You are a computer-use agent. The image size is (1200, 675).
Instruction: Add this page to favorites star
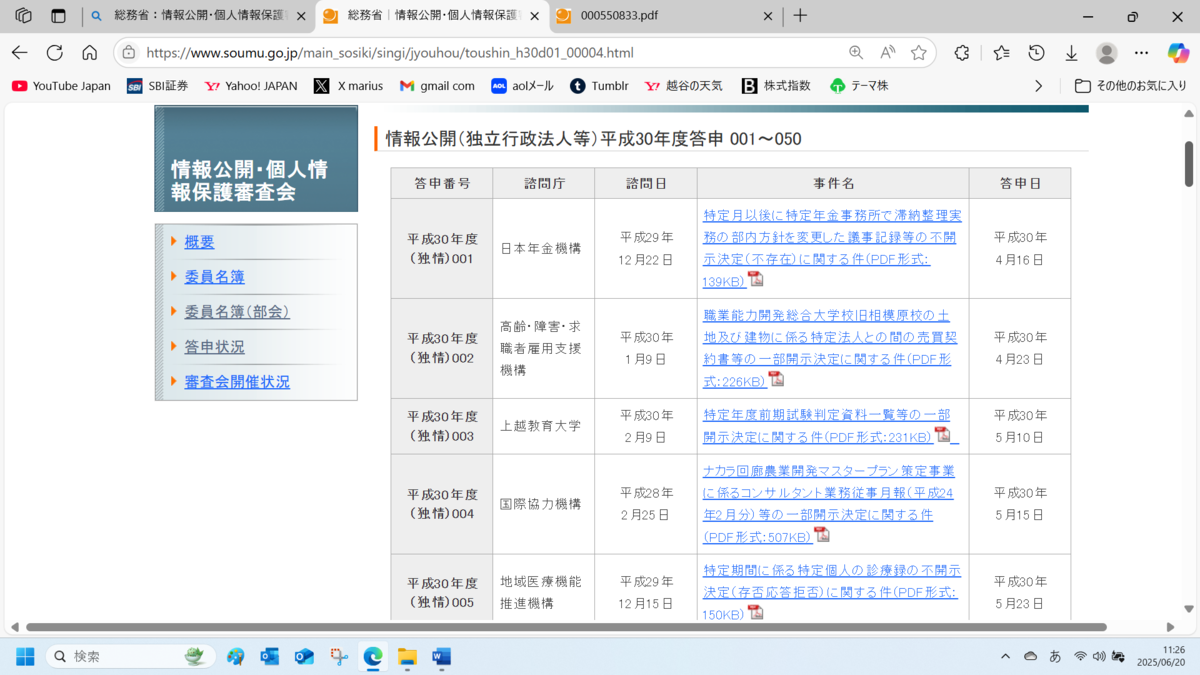coord(919,53)
